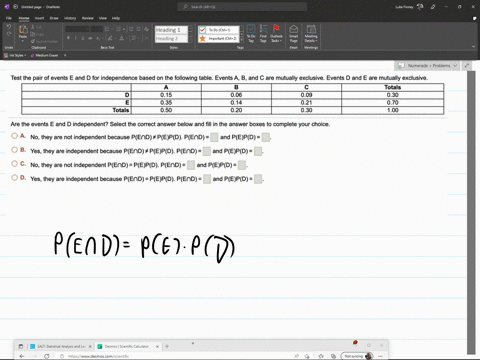Switch to the Review tab
This screenshot has width=480, height=360.
coord(88,18)
